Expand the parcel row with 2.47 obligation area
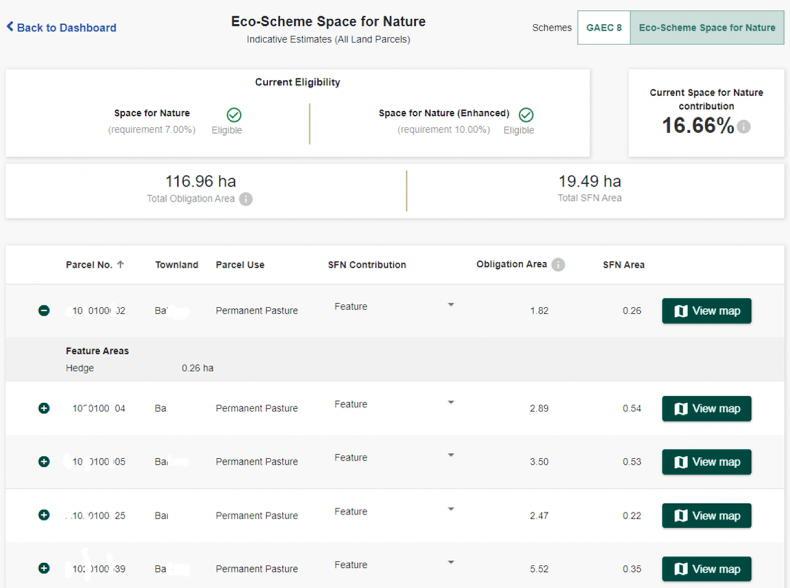This screenshot has width=790, height=588. point(44,515)
